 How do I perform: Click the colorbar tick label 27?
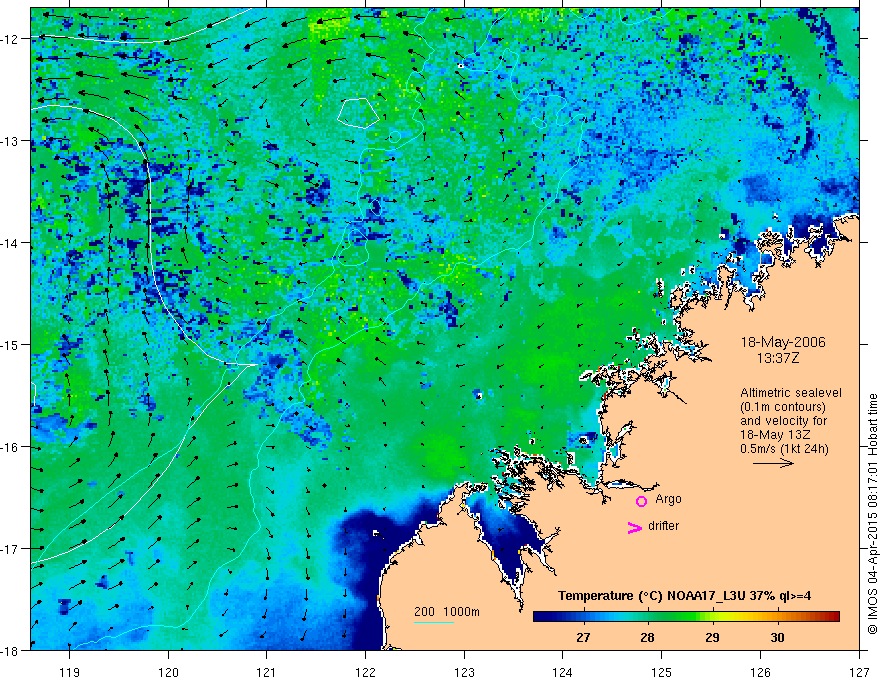583,637
